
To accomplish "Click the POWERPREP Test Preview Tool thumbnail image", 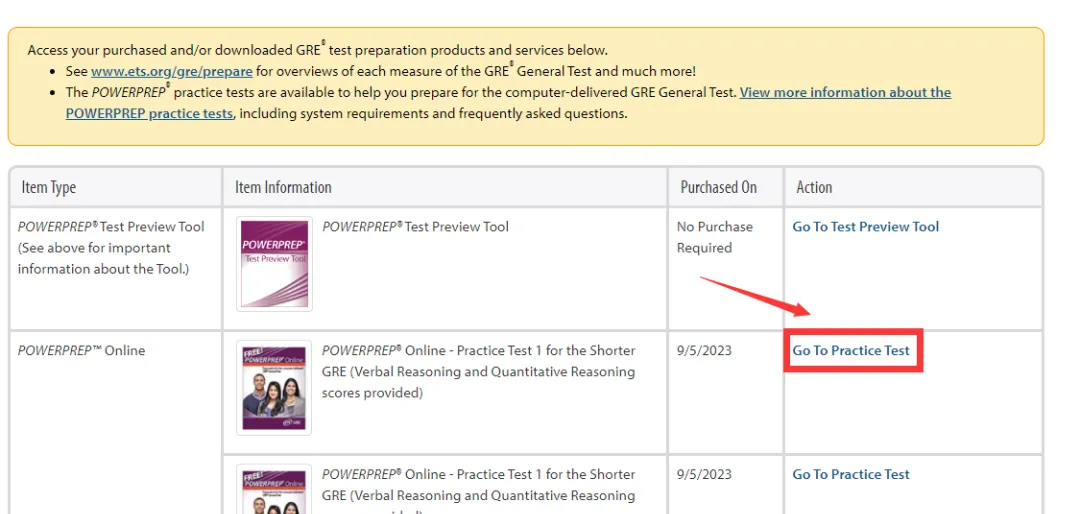I will [274, 262].
